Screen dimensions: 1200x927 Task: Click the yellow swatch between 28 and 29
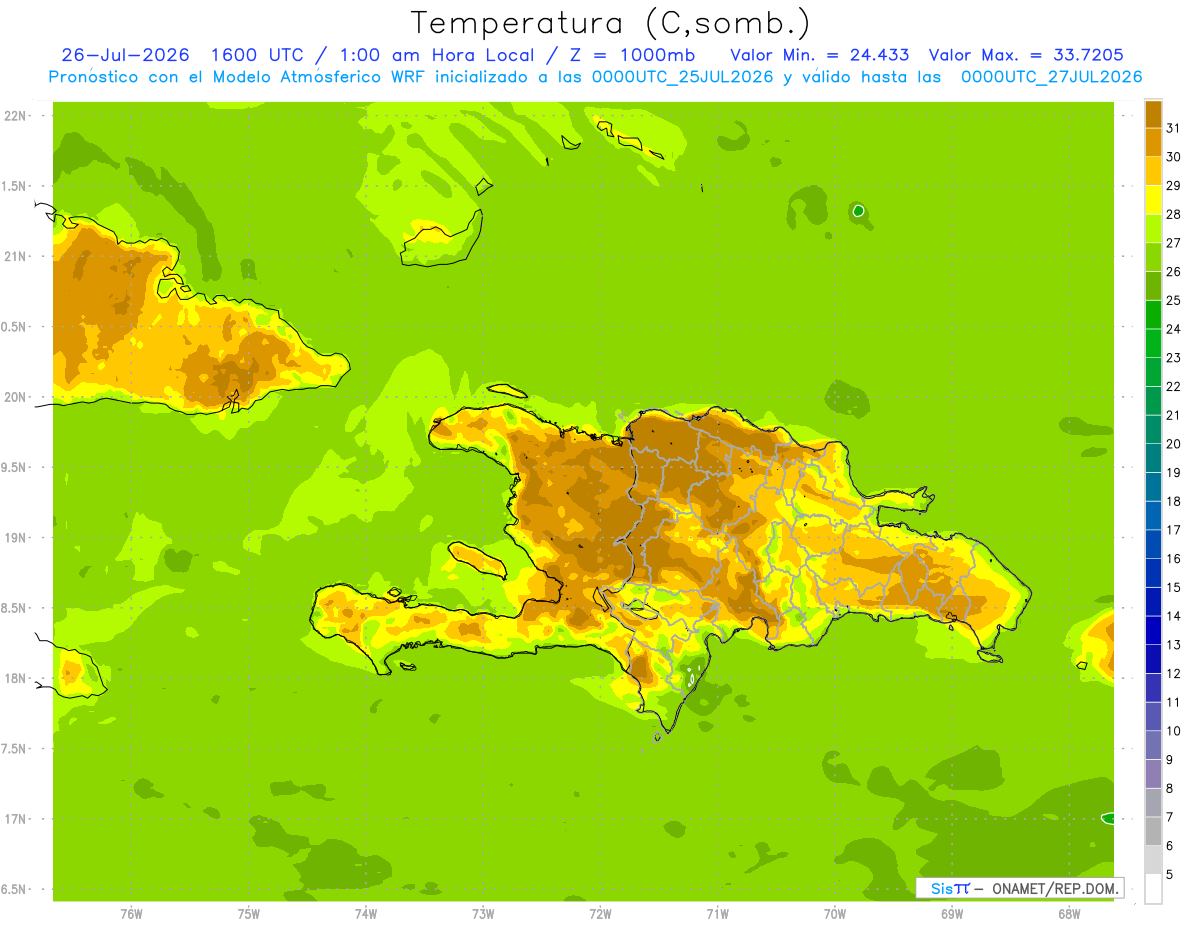[1153, 200]
